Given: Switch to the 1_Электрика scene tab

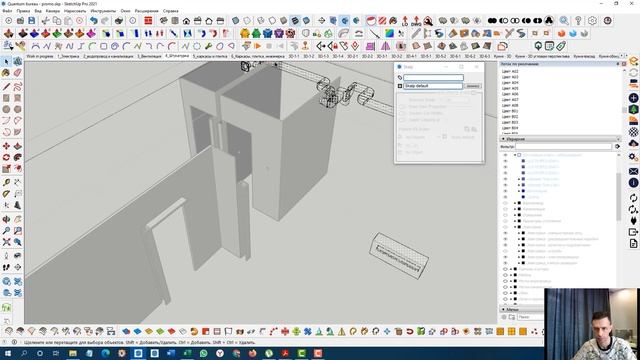Looking at the screenshot, I should [68, 56].
